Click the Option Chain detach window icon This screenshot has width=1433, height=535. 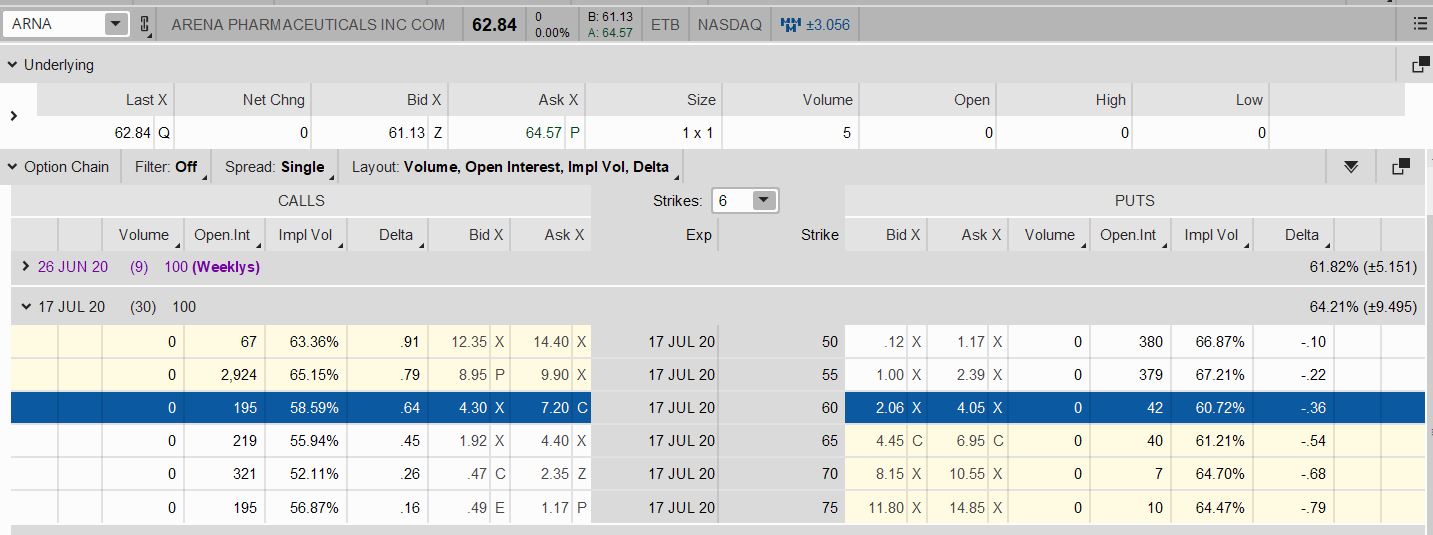pos(1401,166)
